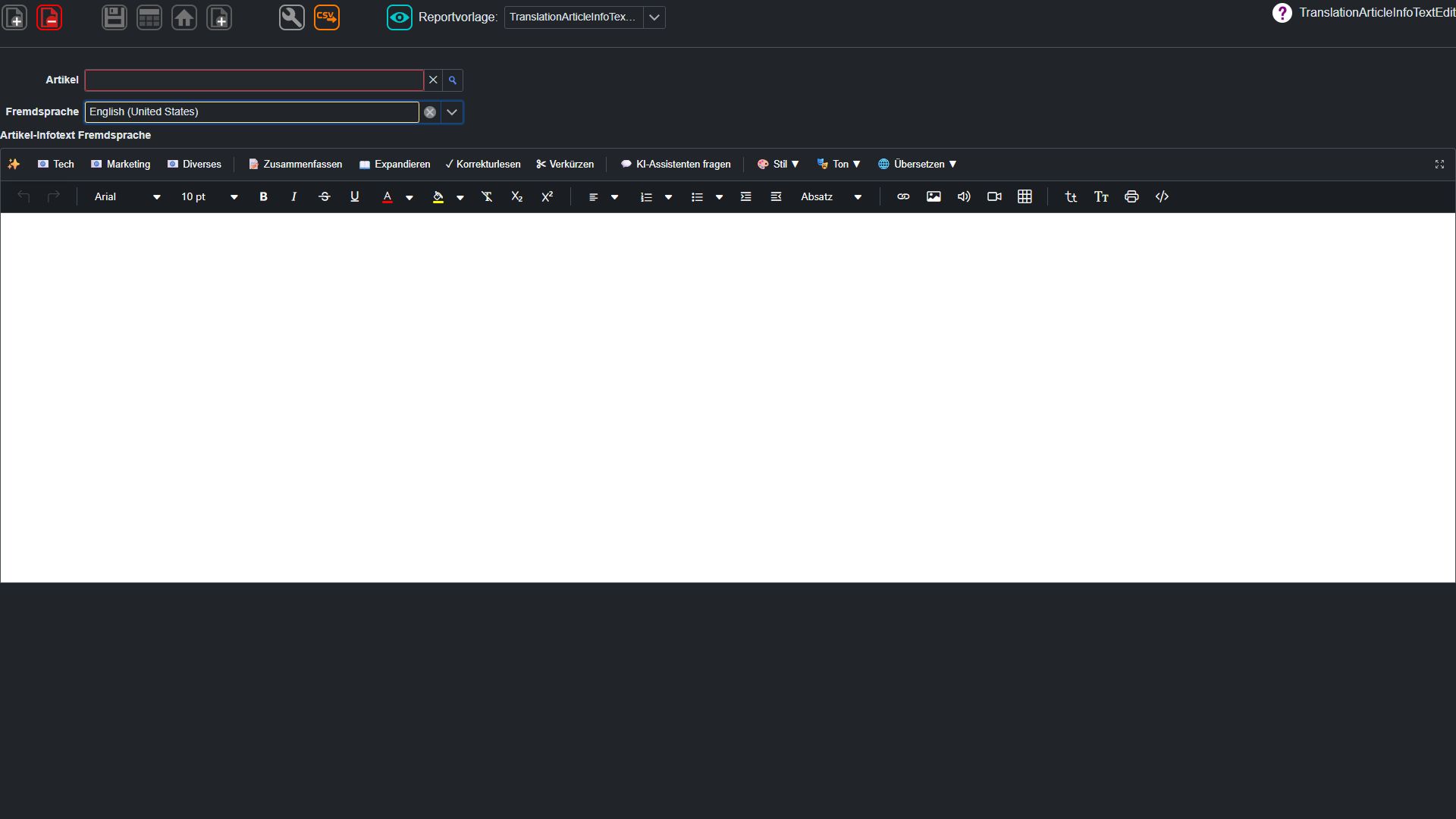Image resolution: width=1456 pixels, height=819 pixels.
Task: Click the insert image icon
Action: [934, 197]
